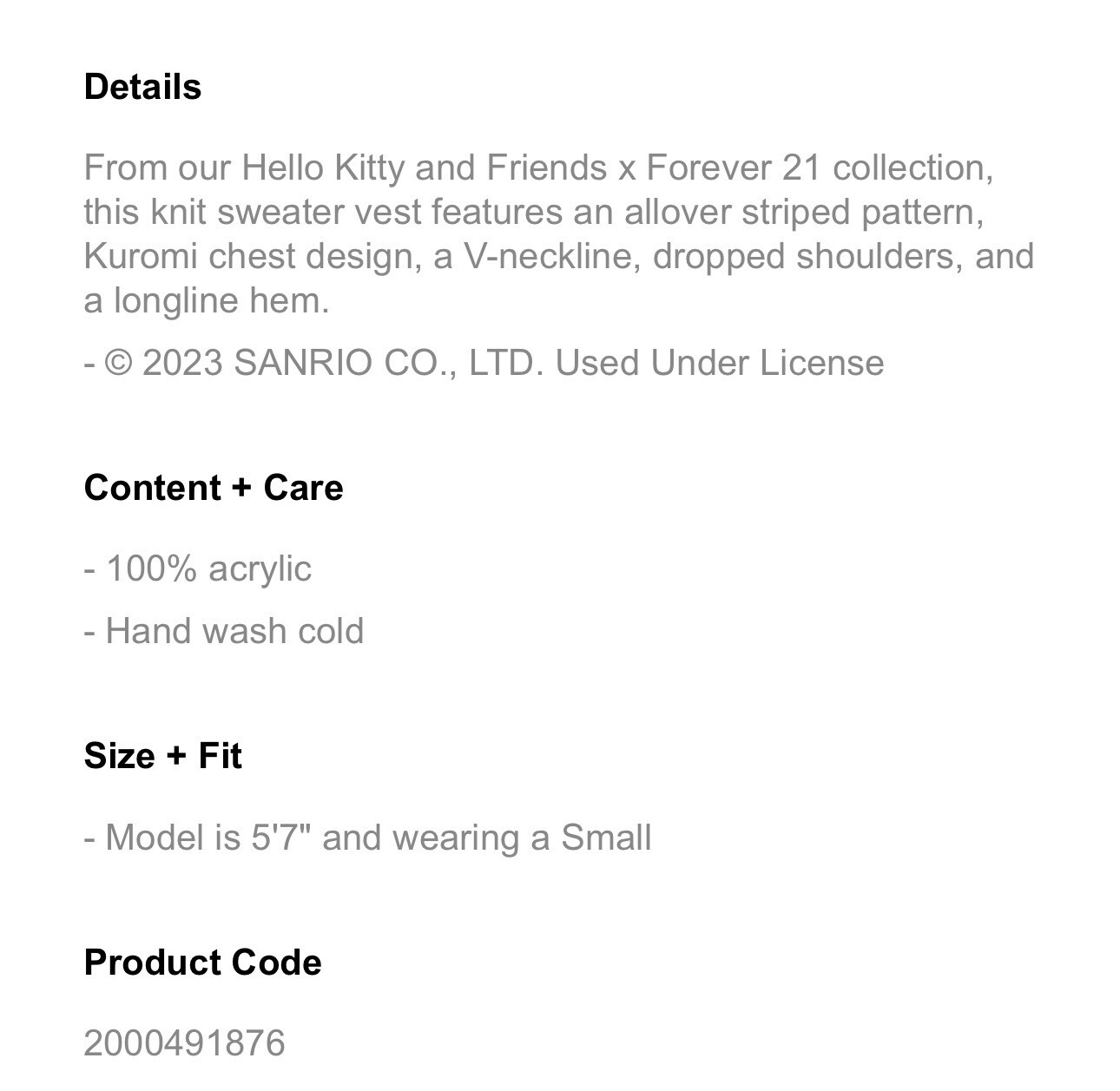Click the word "Small" in Size + Fit

605,838
